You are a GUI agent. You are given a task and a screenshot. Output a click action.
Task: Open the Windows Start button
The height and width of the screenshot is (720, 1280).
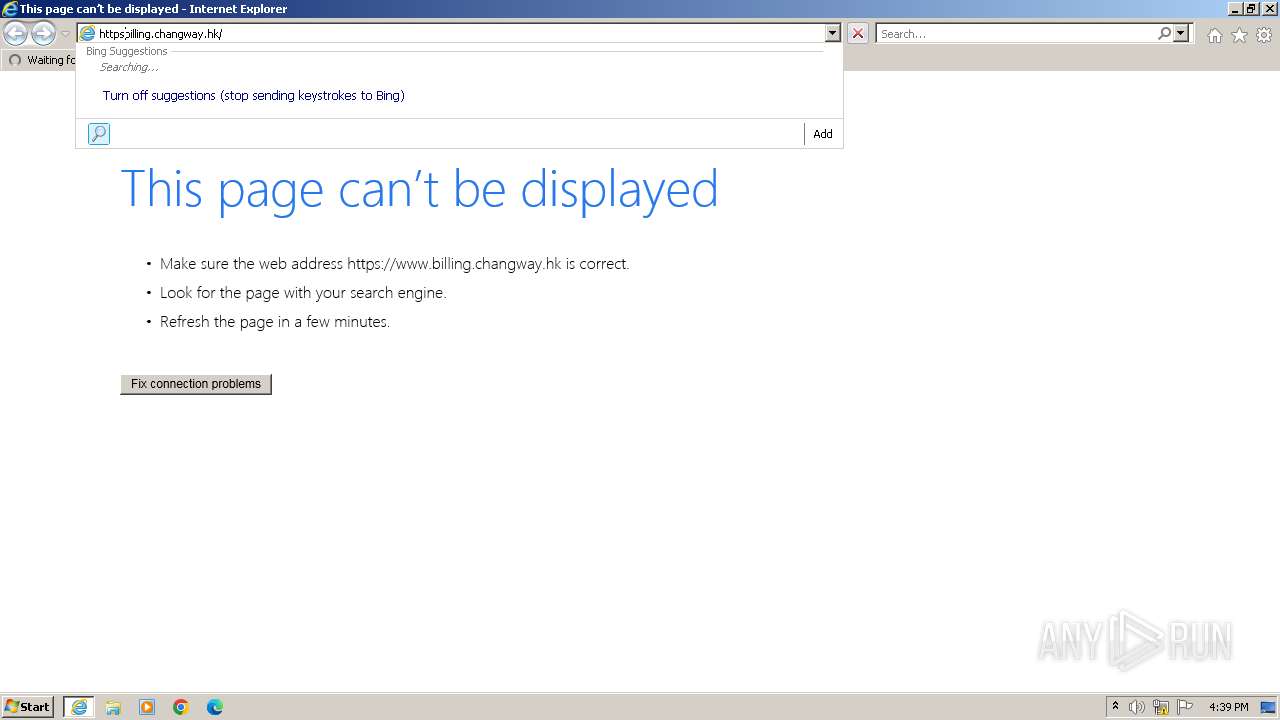pos(28,707)
